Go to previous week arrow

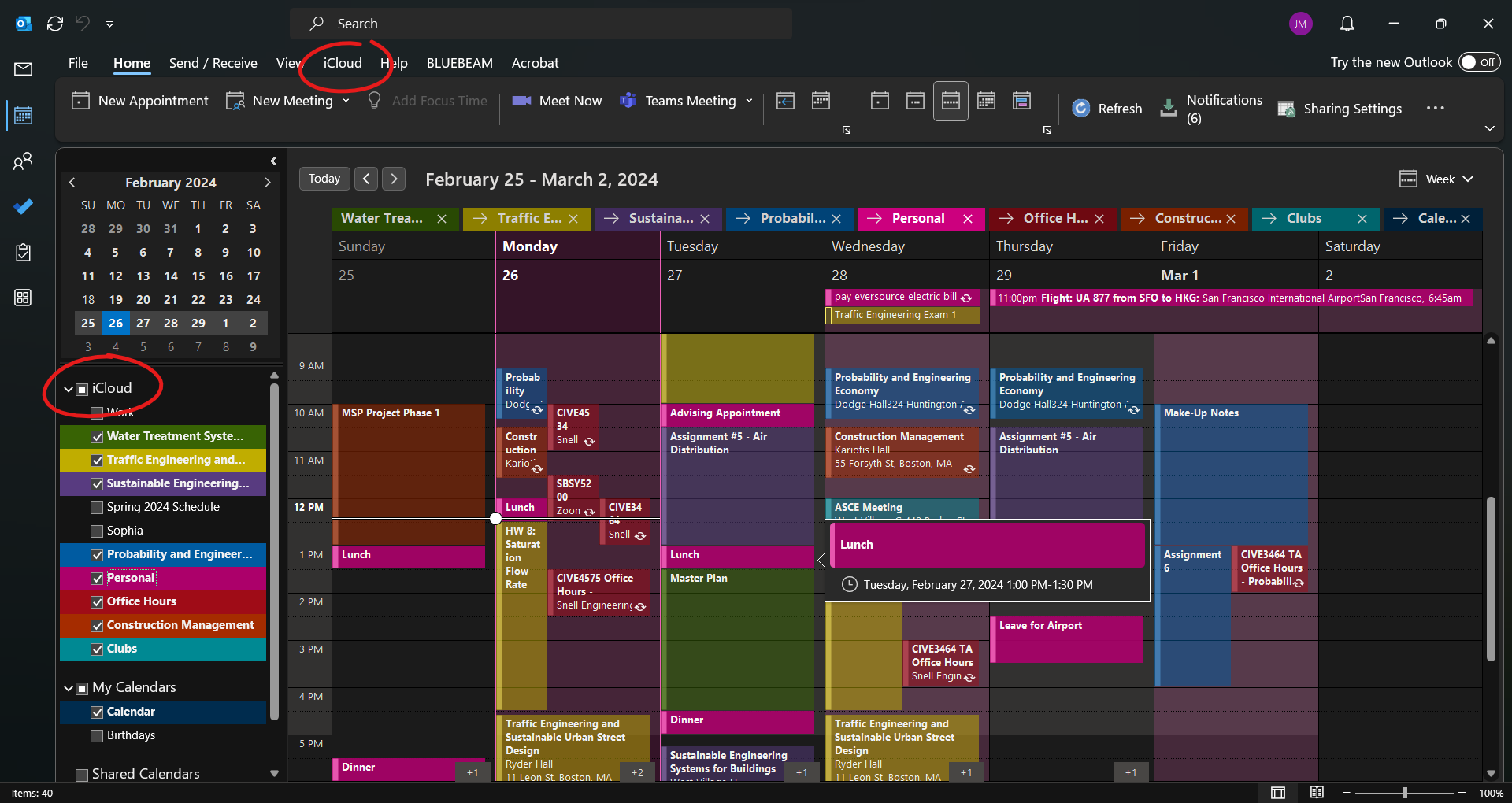pyautogui.click(x=366, y=179)
